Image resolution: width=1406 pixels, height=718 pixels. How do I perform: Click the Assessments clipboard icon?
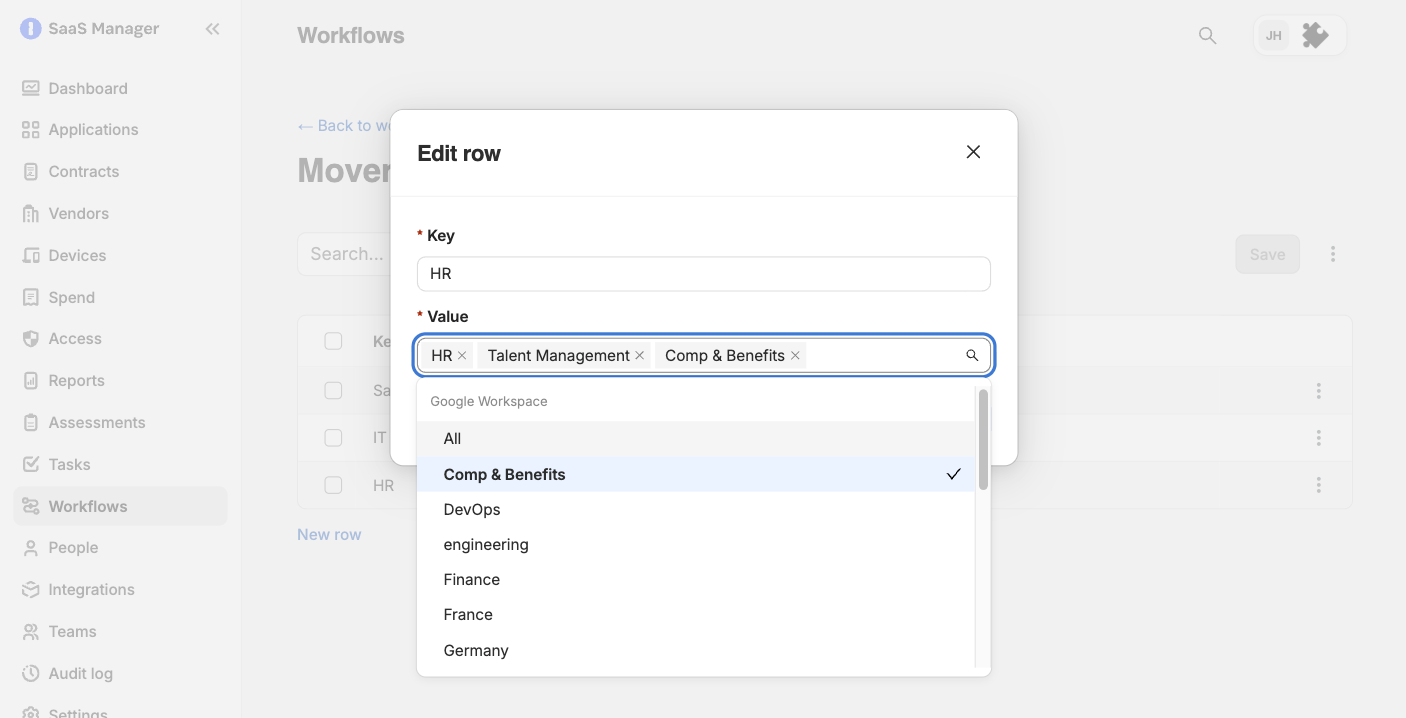point(31,423)
